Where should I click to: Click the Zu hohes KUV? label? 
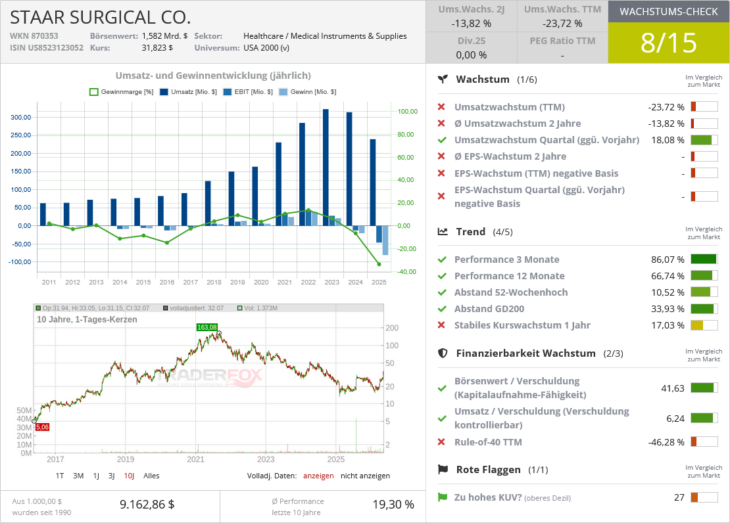(488, 497)
